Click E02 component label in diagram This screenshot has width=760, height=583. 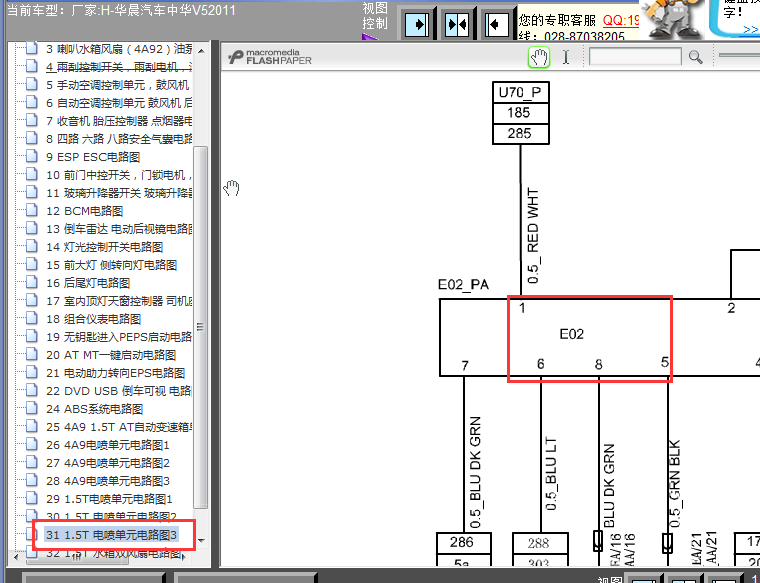click(571, 334)
